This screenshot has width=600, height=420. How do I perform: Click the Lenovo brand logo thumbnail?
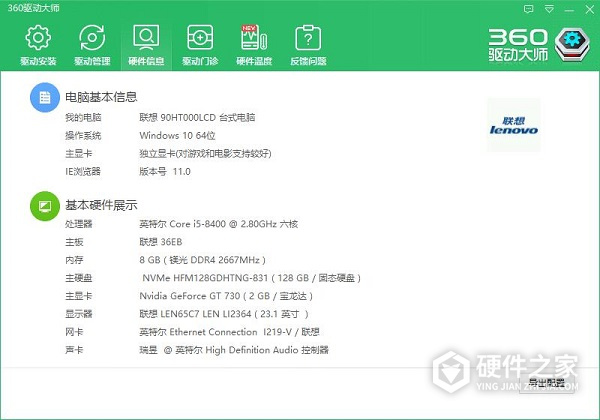pos(514,125)
